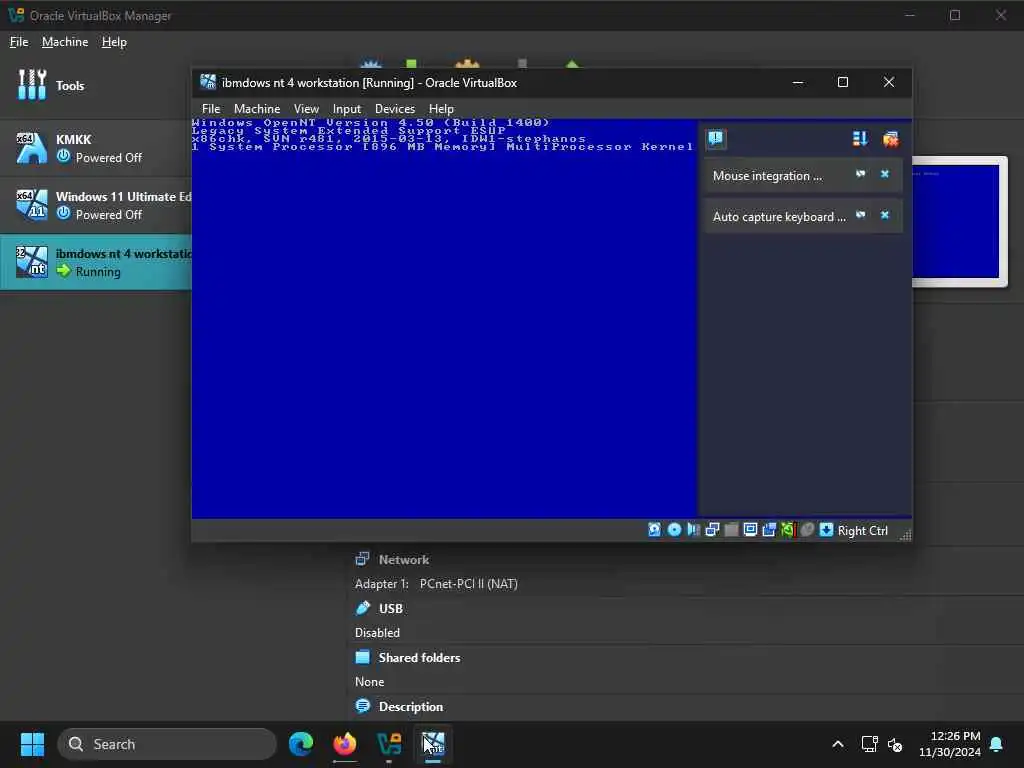Click the Right Ctrl host key label

click(863, 530)
